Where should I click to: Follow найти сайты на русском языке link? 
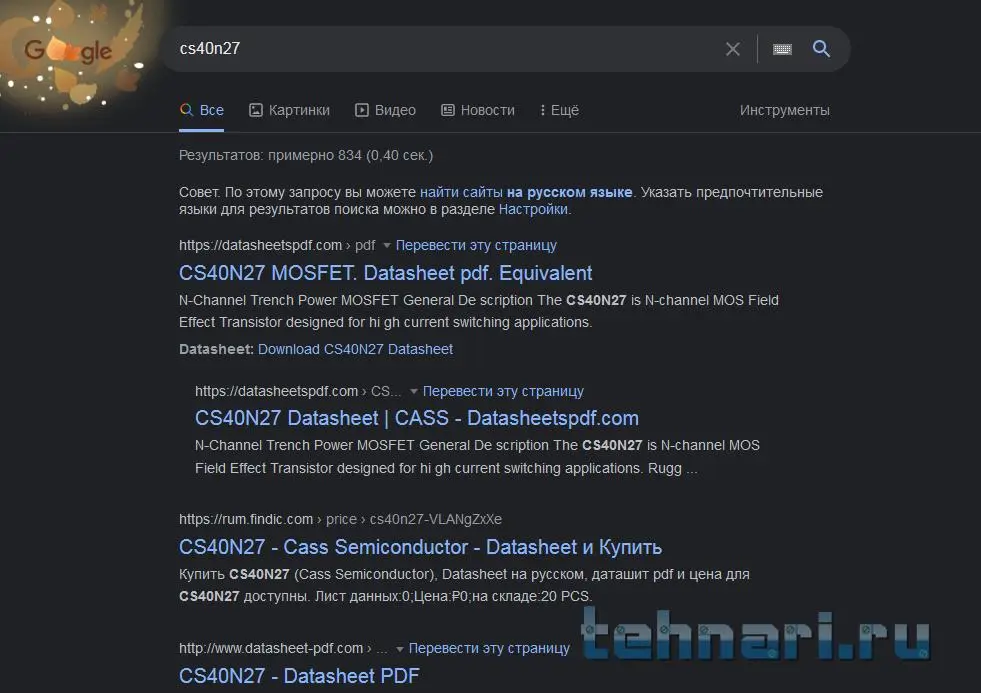[526, 192]
